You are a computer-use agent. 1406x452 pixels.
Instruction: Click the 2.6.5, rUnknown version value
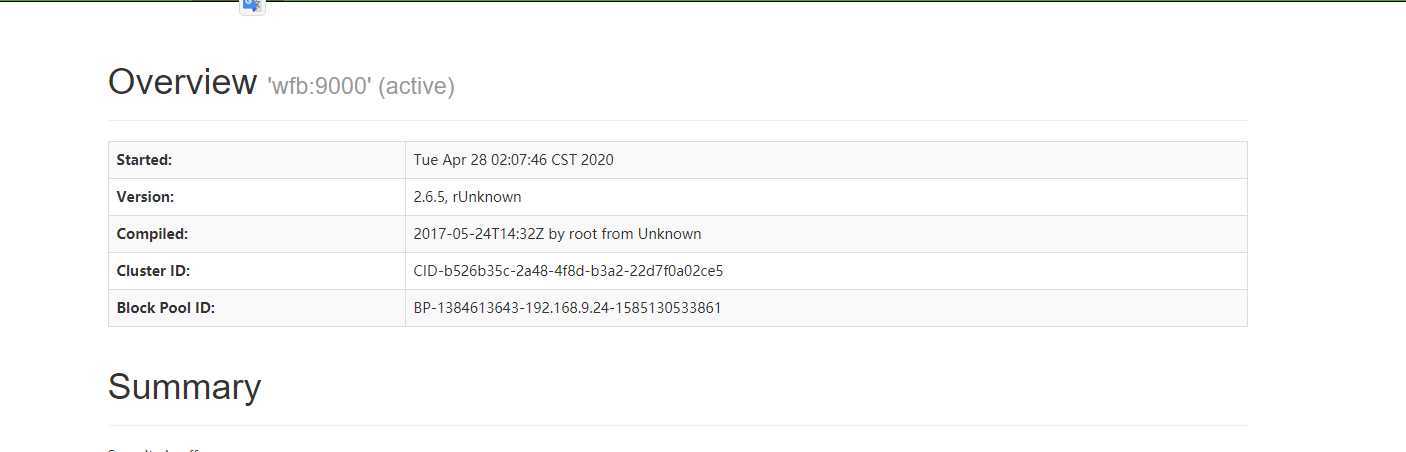point(467,197)
